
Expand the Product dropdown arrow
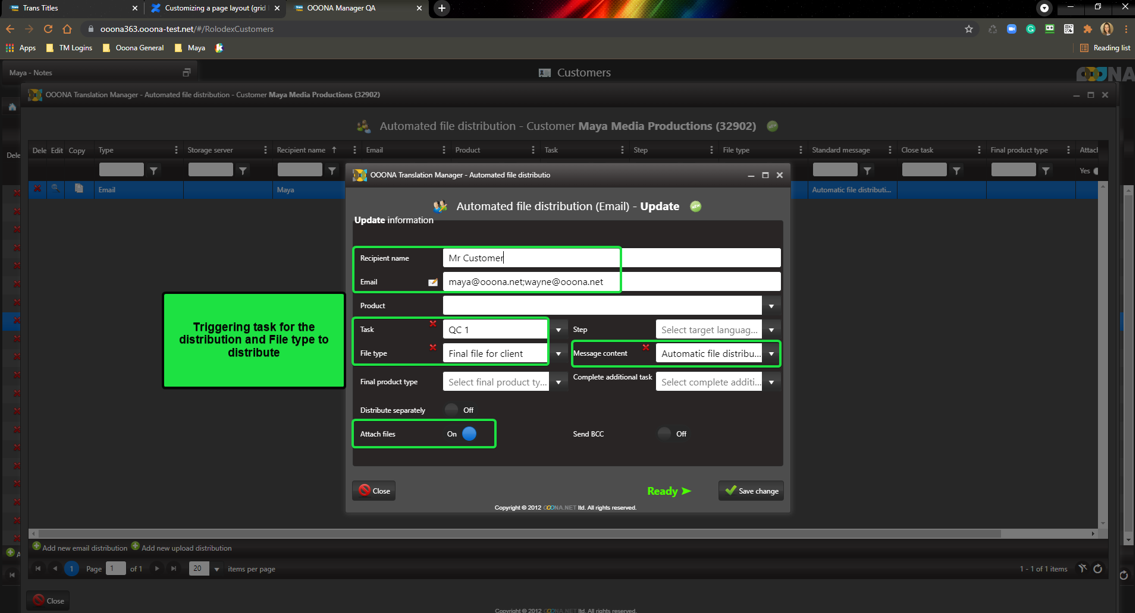tap(771, 306)
